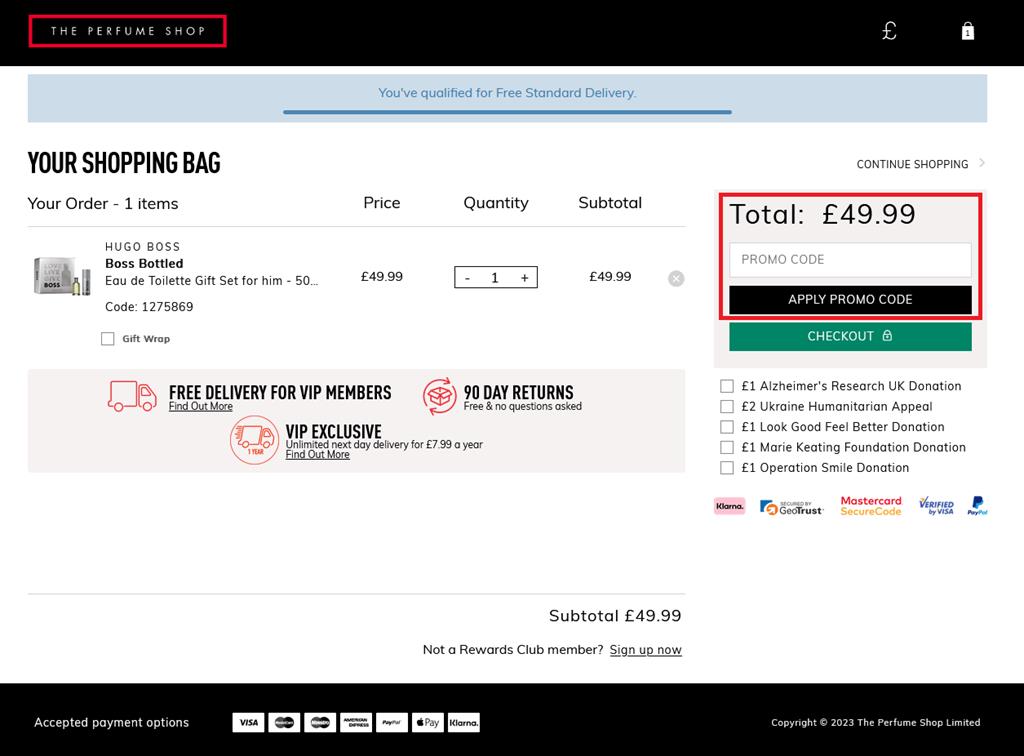Screen dimensions: 1024x756
Task: Click the Klarna icon in footer
Action: point(464,722)
